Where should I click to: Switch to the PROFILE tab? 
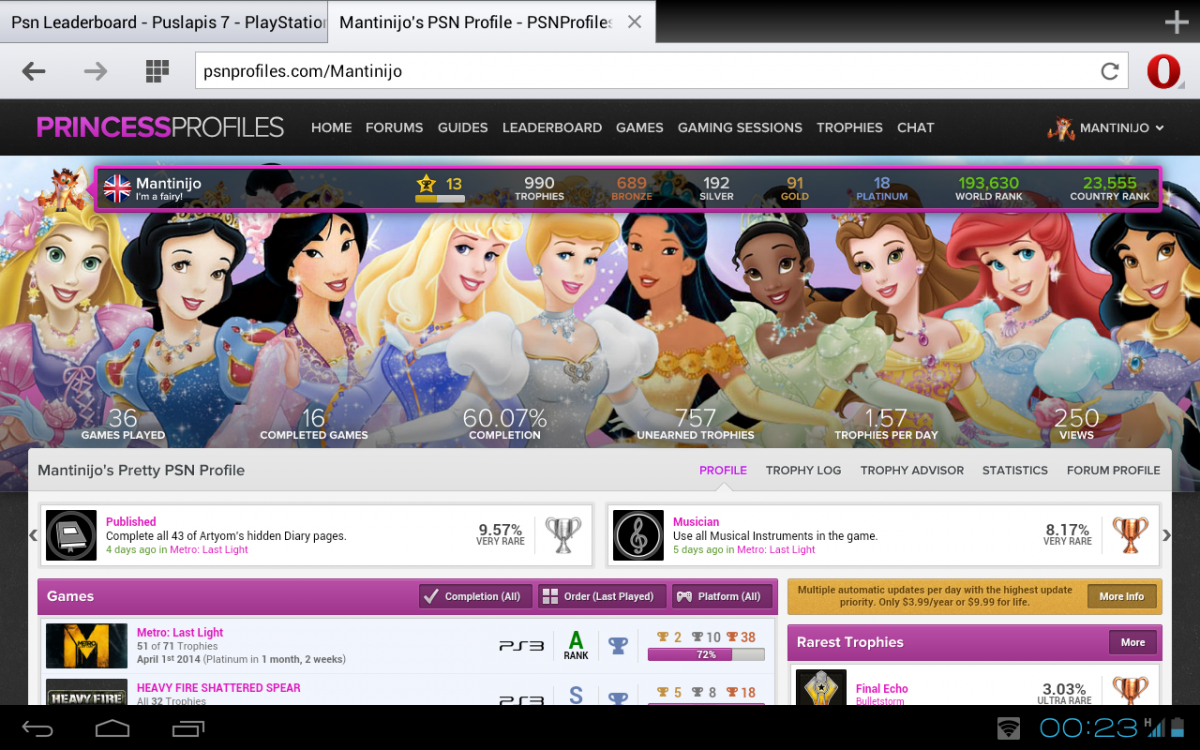point(723,470)
